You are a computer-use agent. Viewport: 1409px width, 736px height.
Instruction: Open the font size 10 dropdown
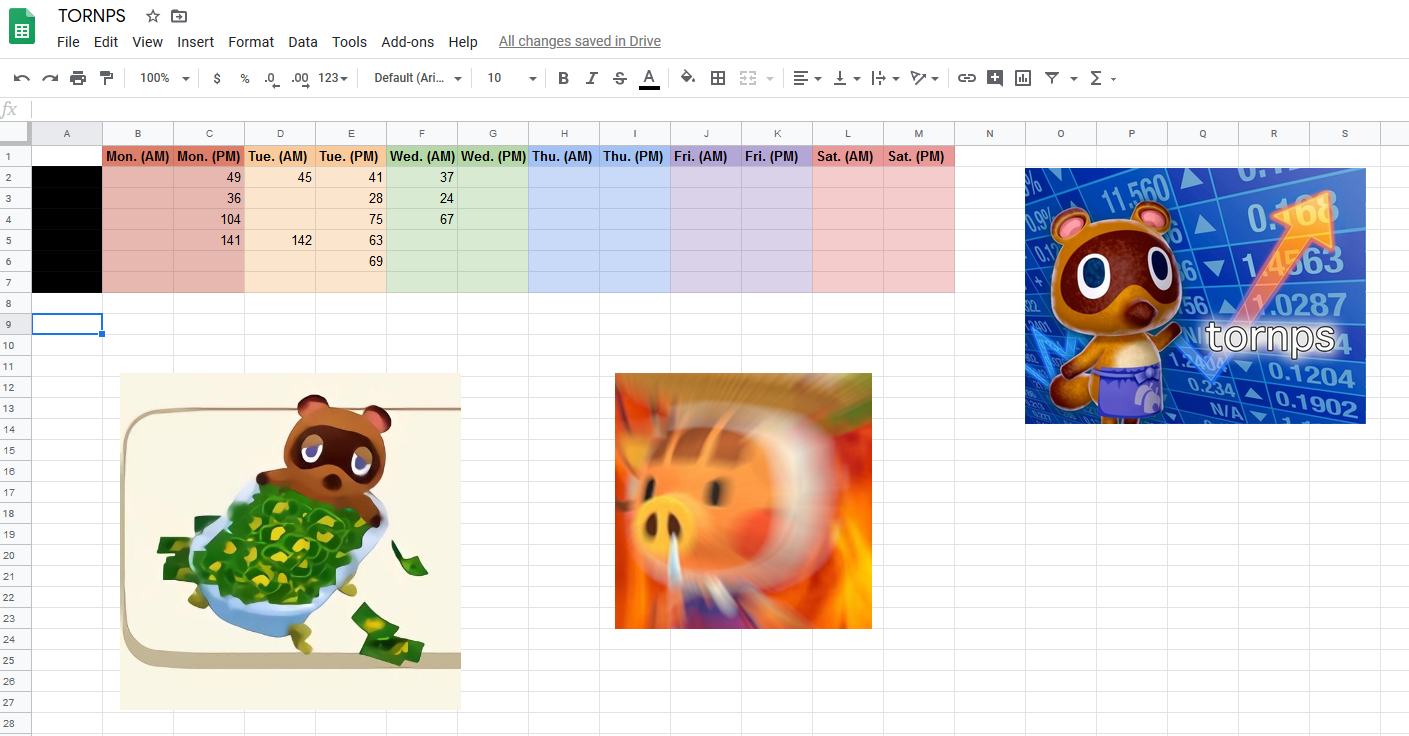(512, 78)
